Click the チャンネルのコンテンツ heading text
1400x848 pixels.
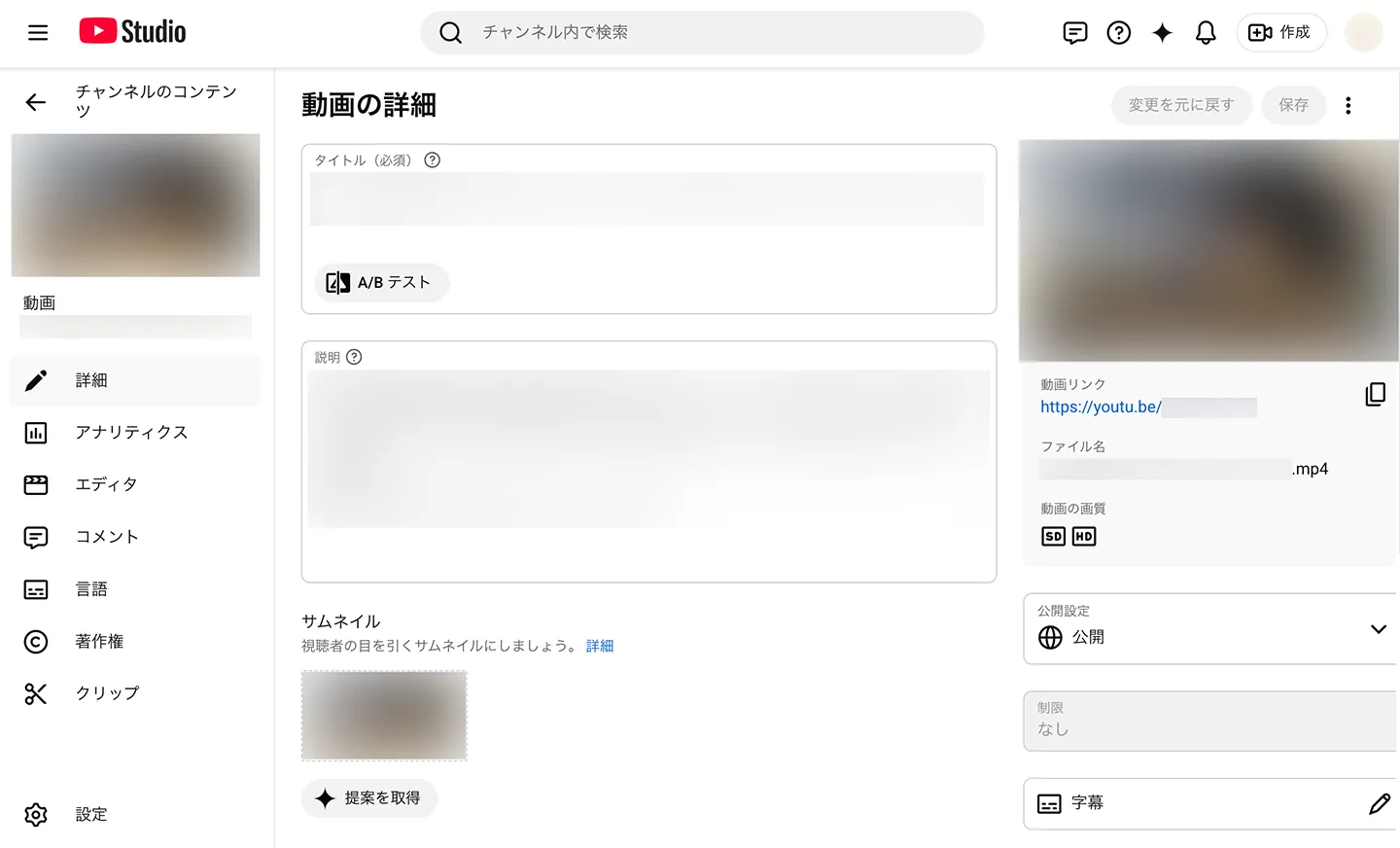point(157,101)
